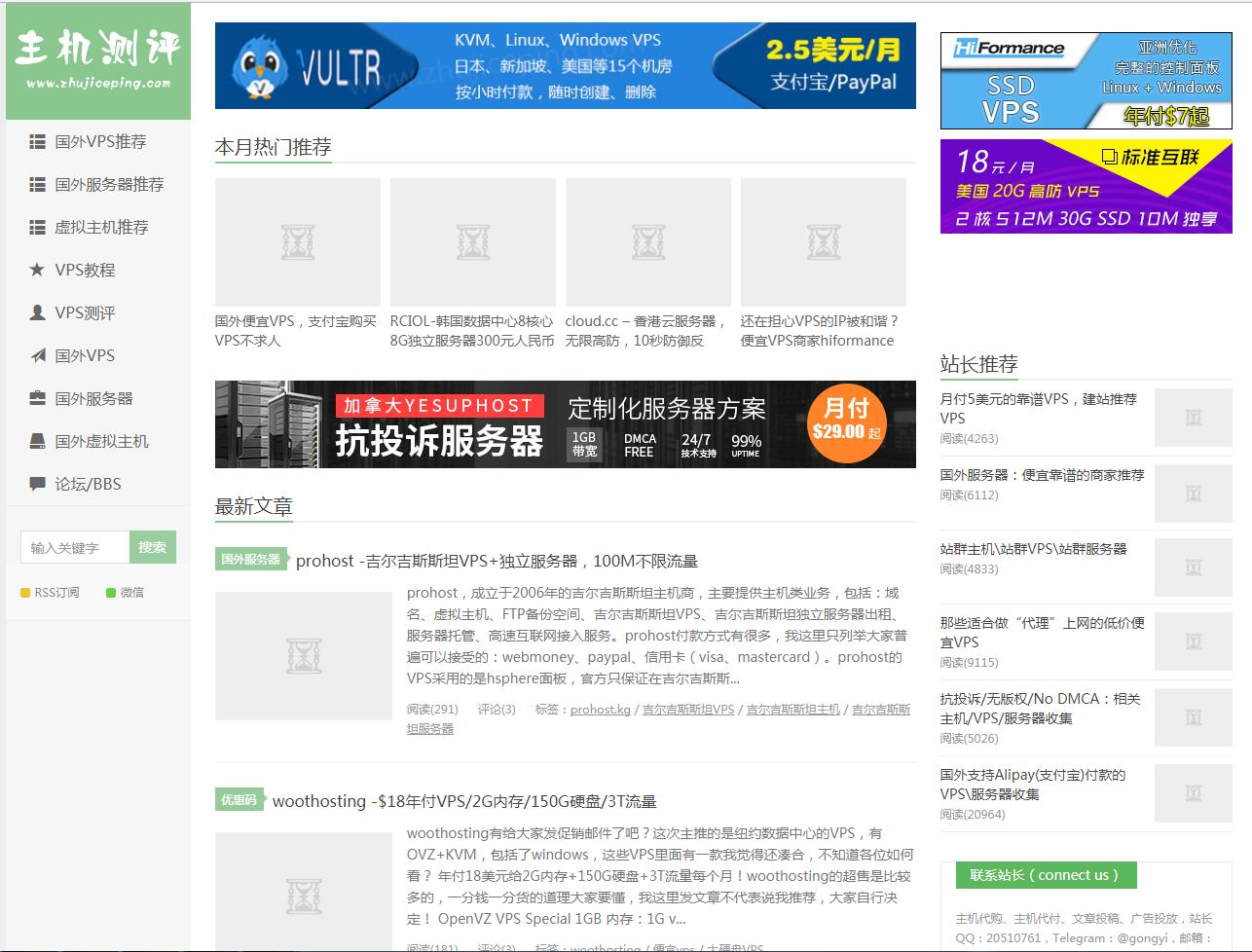Click the speech bubble icon beside 论坛/BBS
Screen dimensions: 1252x952
click(37, 484)
